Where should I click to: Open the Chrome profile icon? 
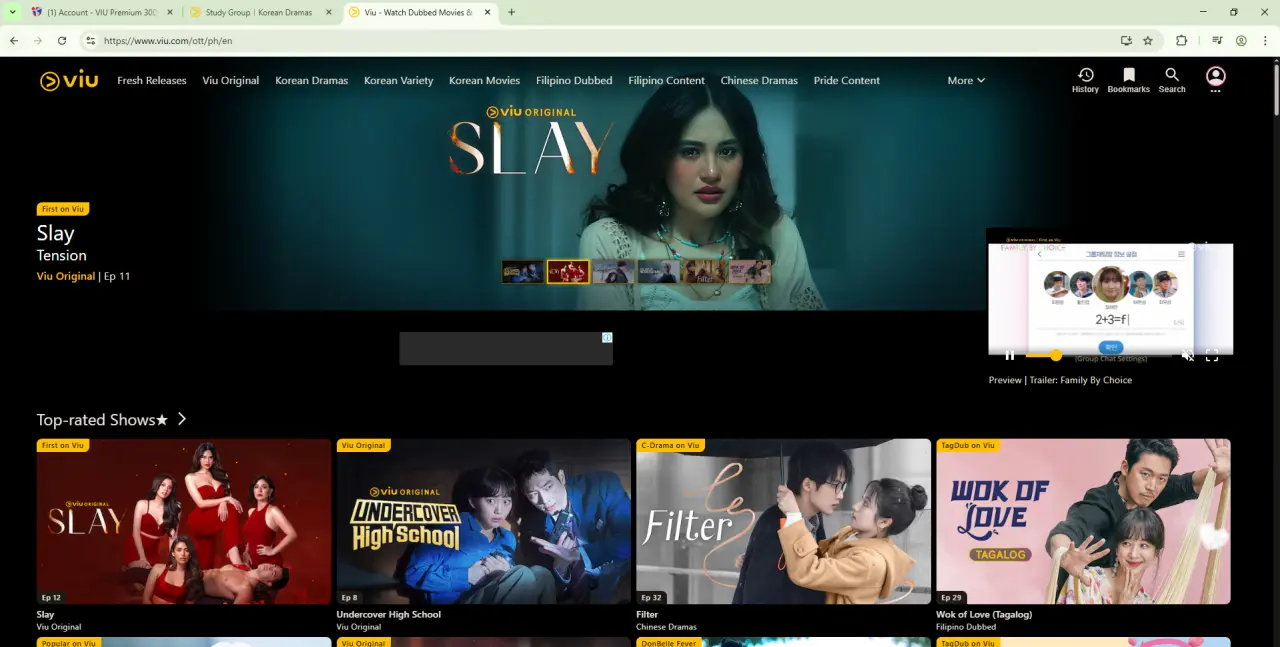pos(1241,41)
